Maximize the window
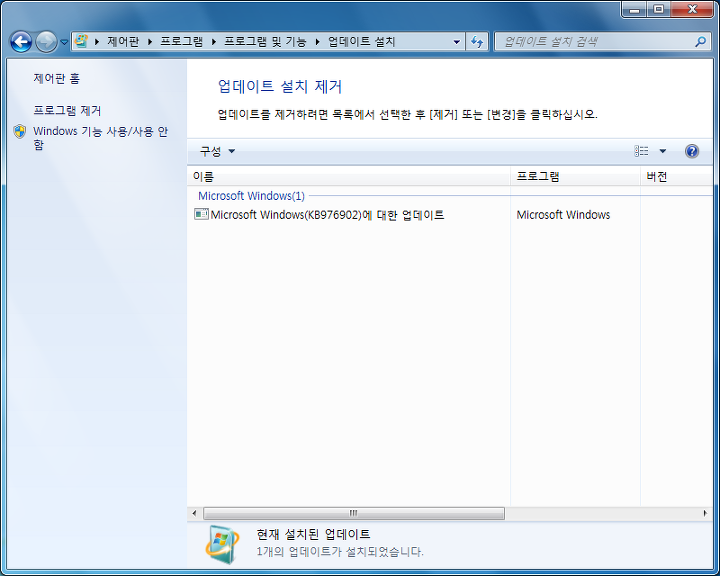 click(x=658, y=9)
